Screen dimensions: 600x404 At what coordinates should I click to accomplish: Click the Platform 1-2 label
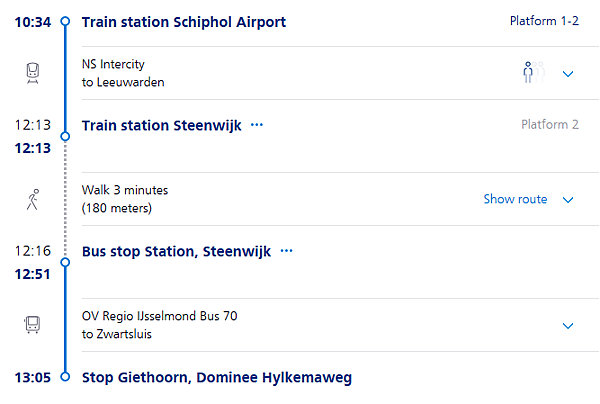pyautogui.click(x=544, y=21)
